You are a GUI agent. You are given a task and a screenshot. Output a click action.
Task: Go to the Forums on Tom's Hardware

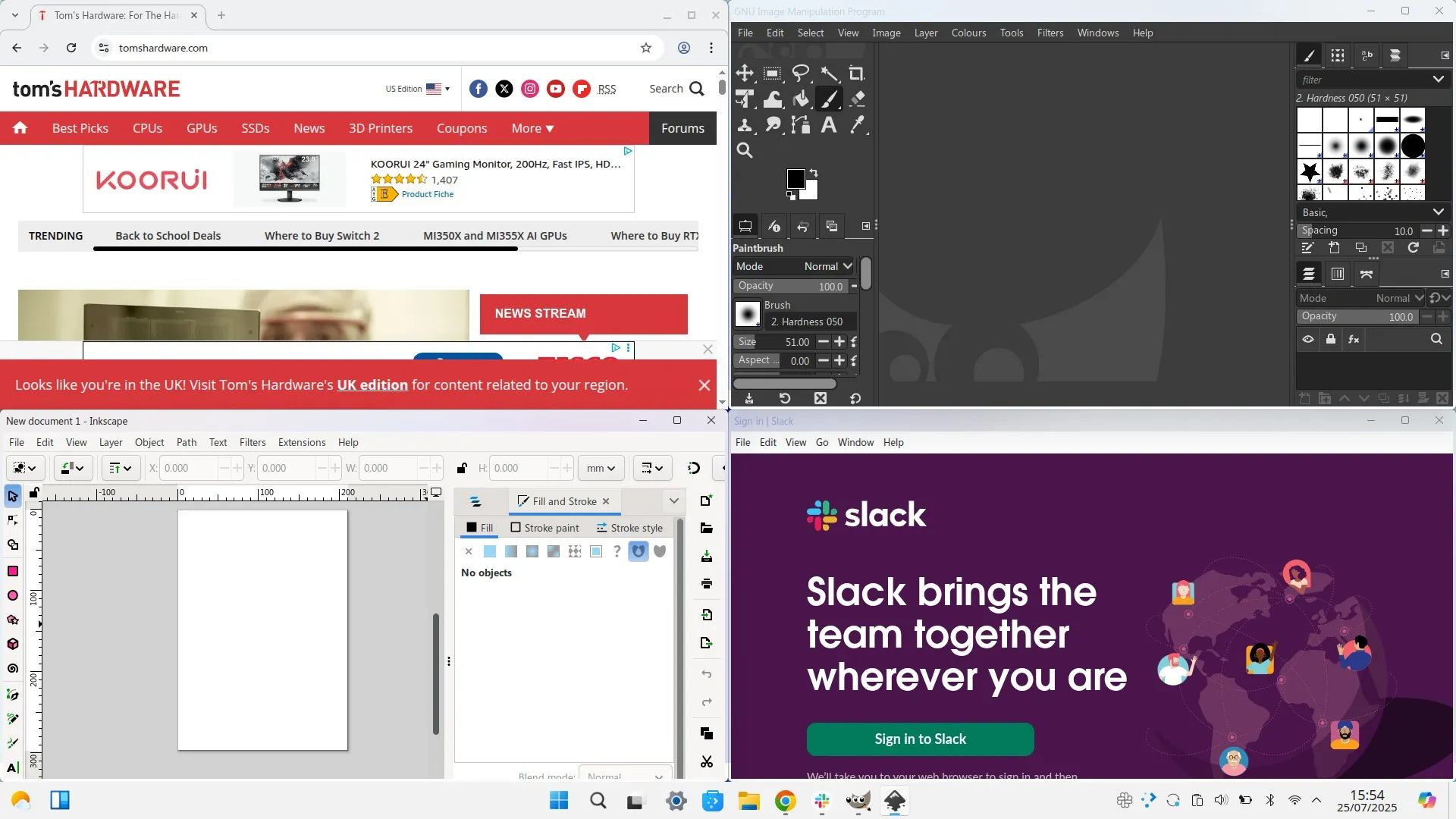coord(682,128)
